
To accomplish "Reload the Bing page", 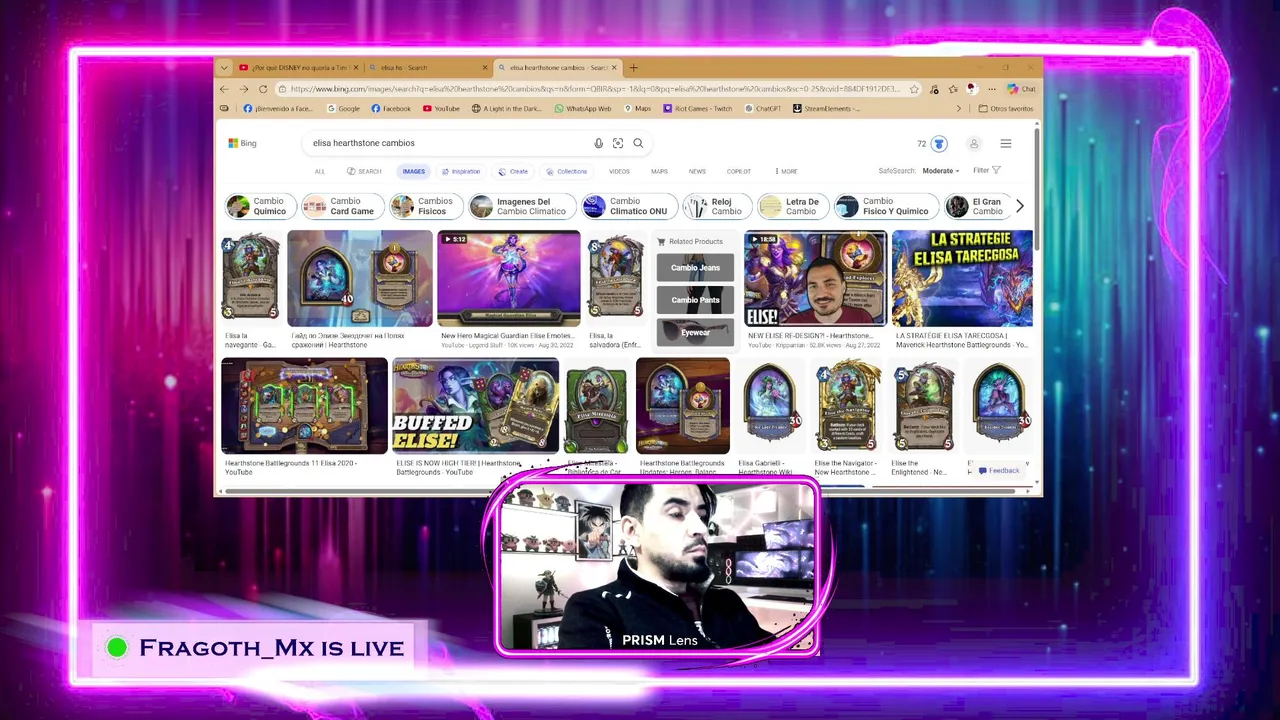I will (x=263, y=89).
